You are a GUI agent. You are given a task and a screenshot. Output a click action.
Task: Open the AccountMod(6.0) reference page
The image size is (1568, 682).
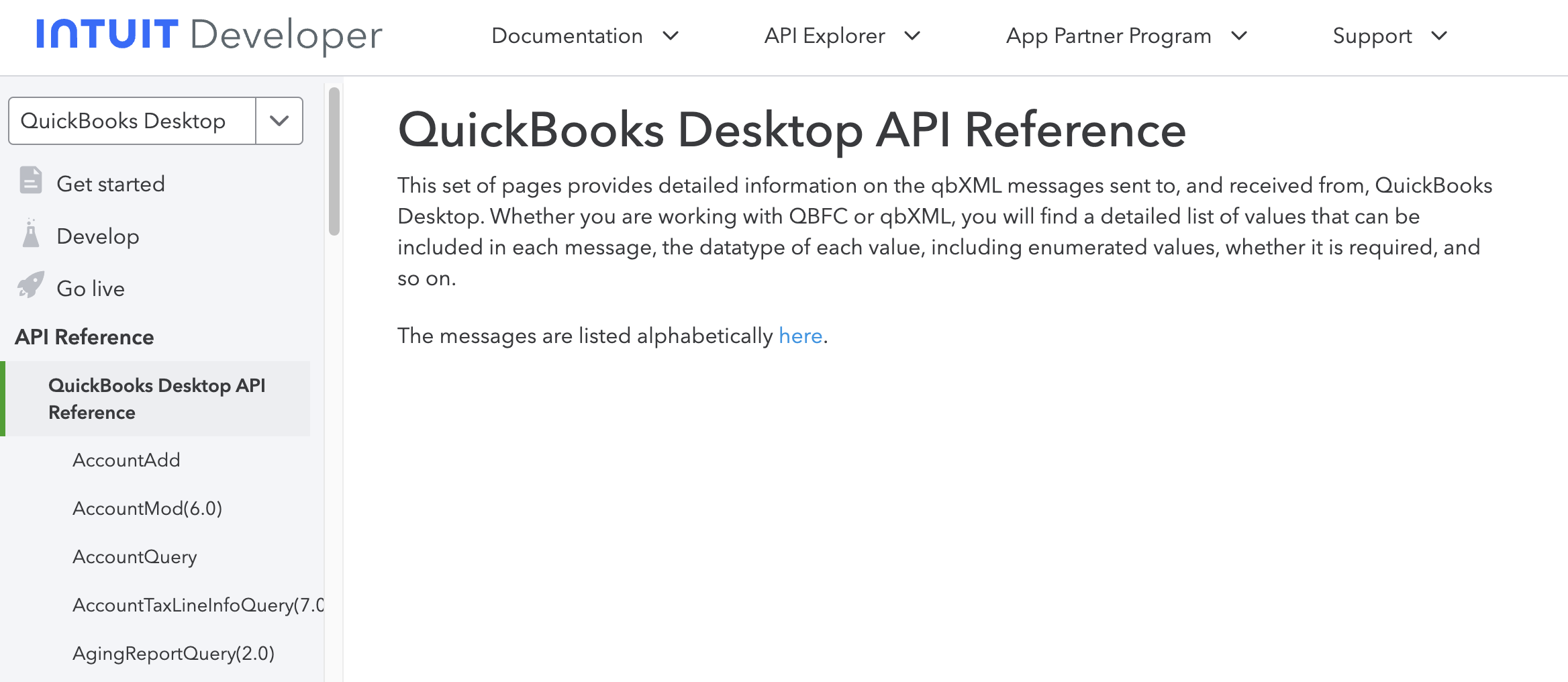(148, 508)
